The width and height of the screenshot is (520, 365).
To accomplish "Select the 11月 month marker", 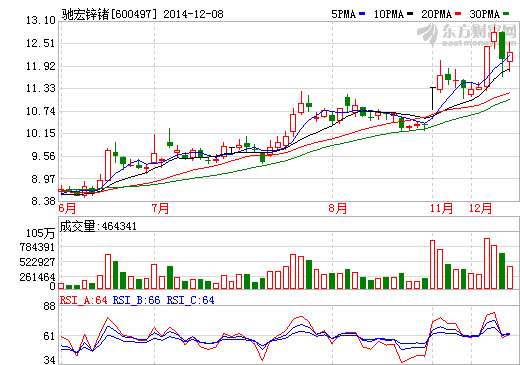I will pos(441,209).
